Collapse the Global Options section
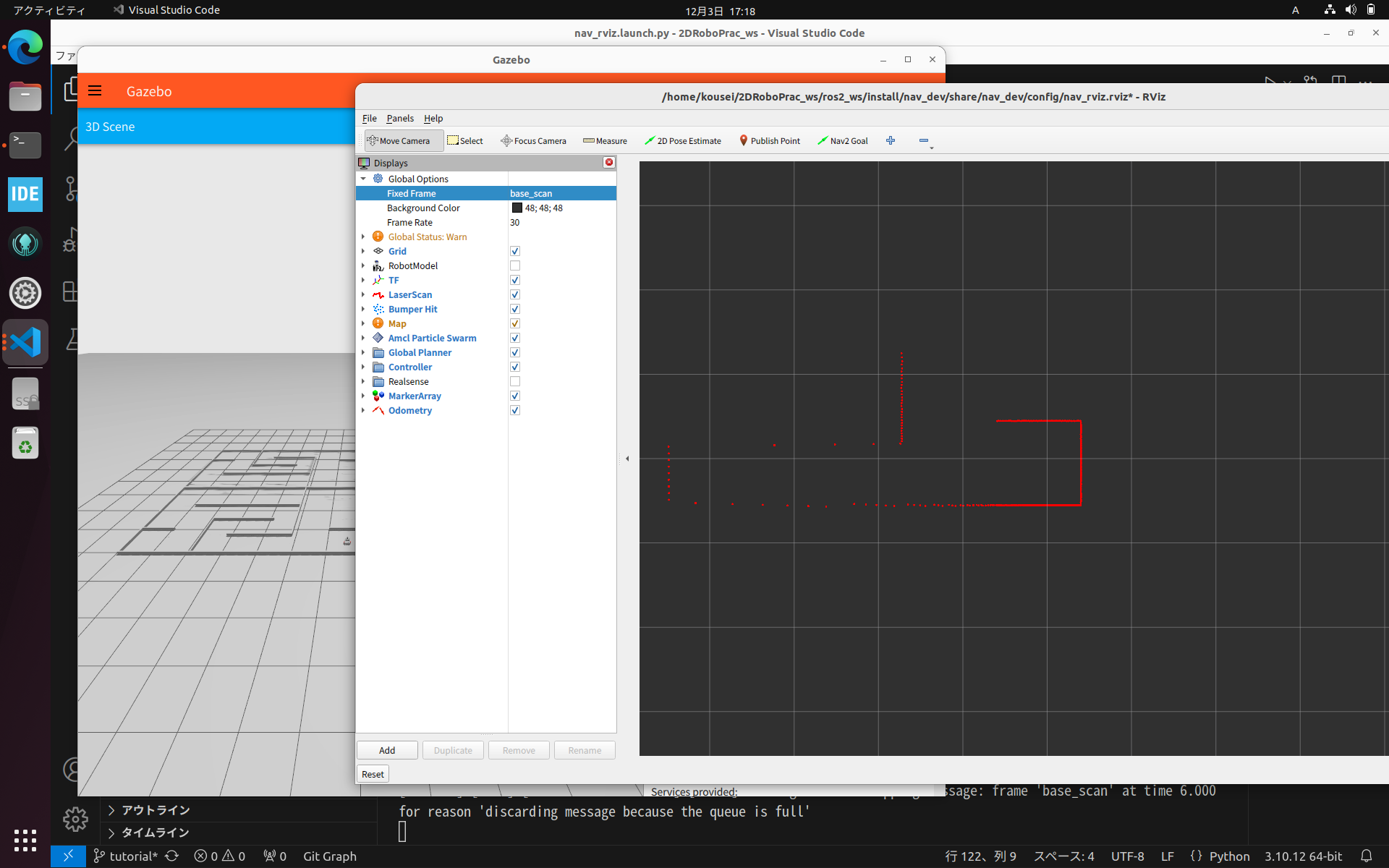 [x=364, y=179]
